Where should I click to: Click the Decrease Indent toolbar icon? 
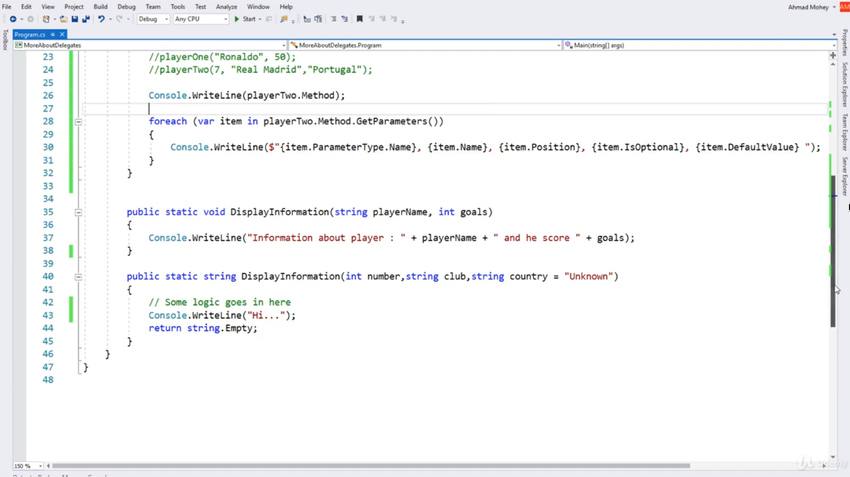click(x=333, y=19)
